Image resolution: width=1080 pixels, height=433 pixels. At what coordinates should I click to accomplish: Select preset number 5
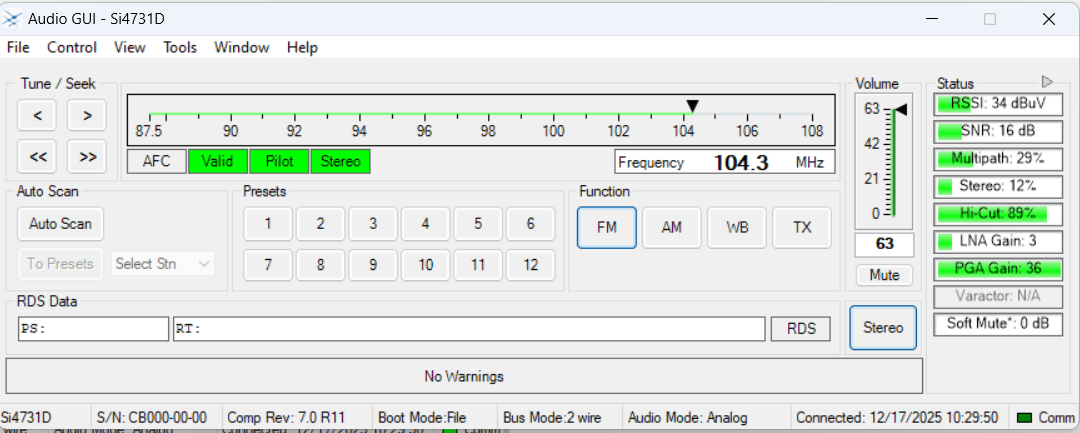pyautogui.click(x=478, y=223)
